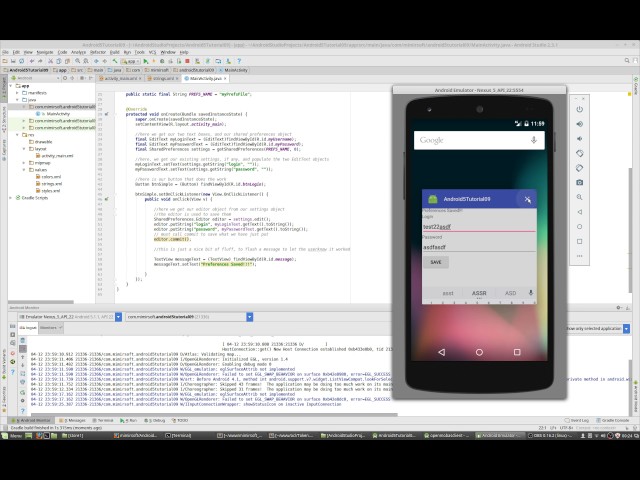The height and width of the screenshot is (480, 640).
Task: Open the Navigate menu
Action: pyautogui.click(x=45, y=52)
